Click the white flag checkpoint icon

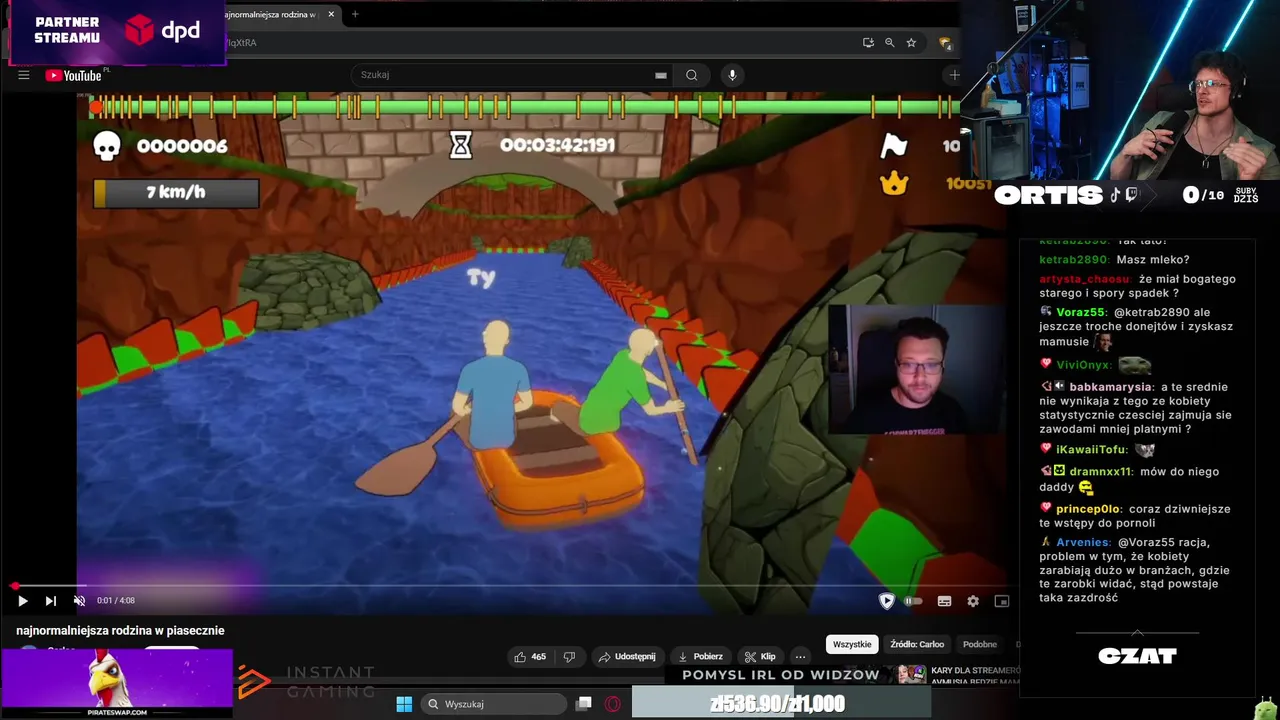pos(893,147)
